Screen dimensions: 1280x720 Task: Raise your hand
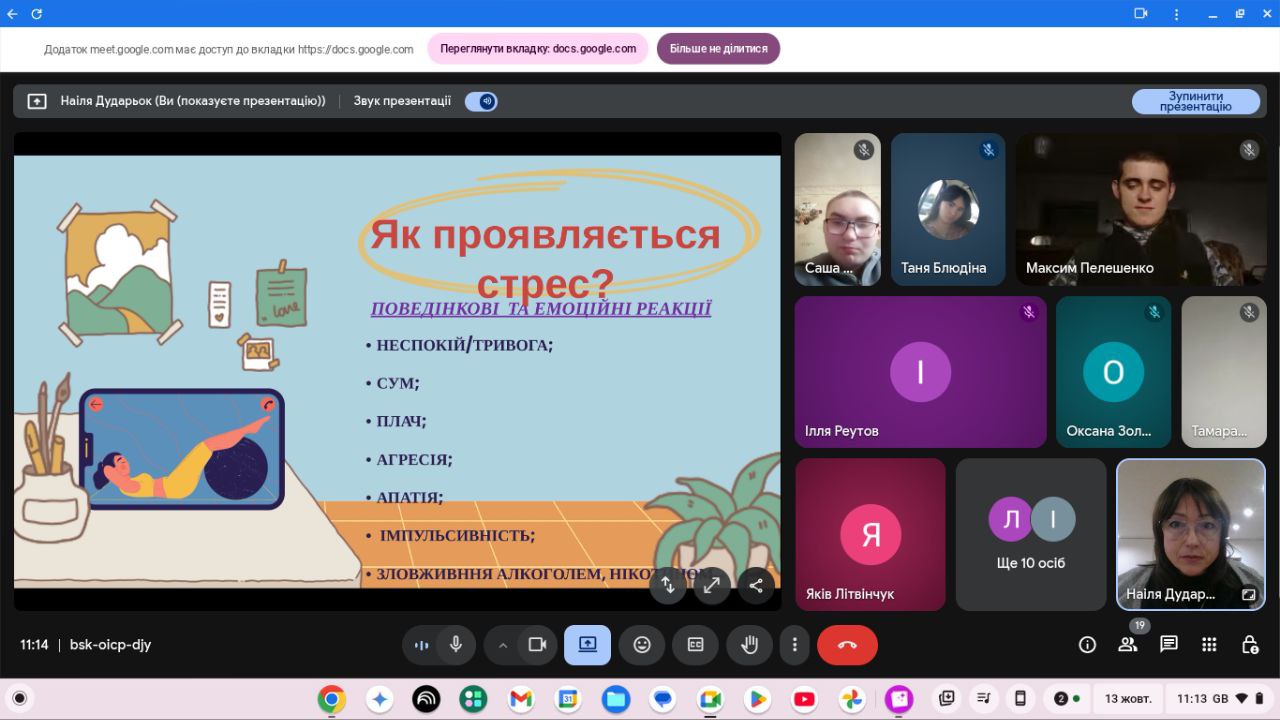[749, 645]
